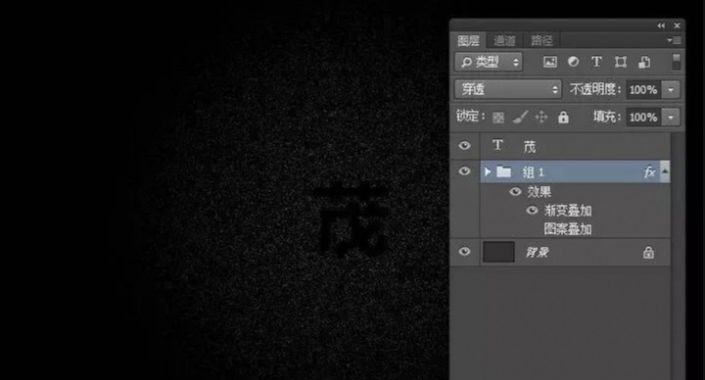705x380 pixels.
Task: Click the 不透明度 100% field
Action: (x=643, y=90)
